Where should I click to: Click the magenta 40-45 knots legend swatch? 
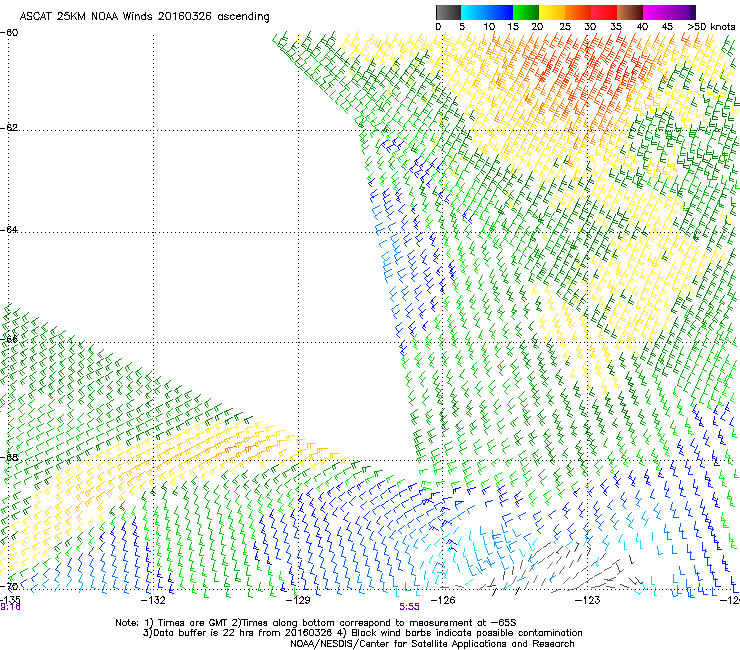pos(656,12)
